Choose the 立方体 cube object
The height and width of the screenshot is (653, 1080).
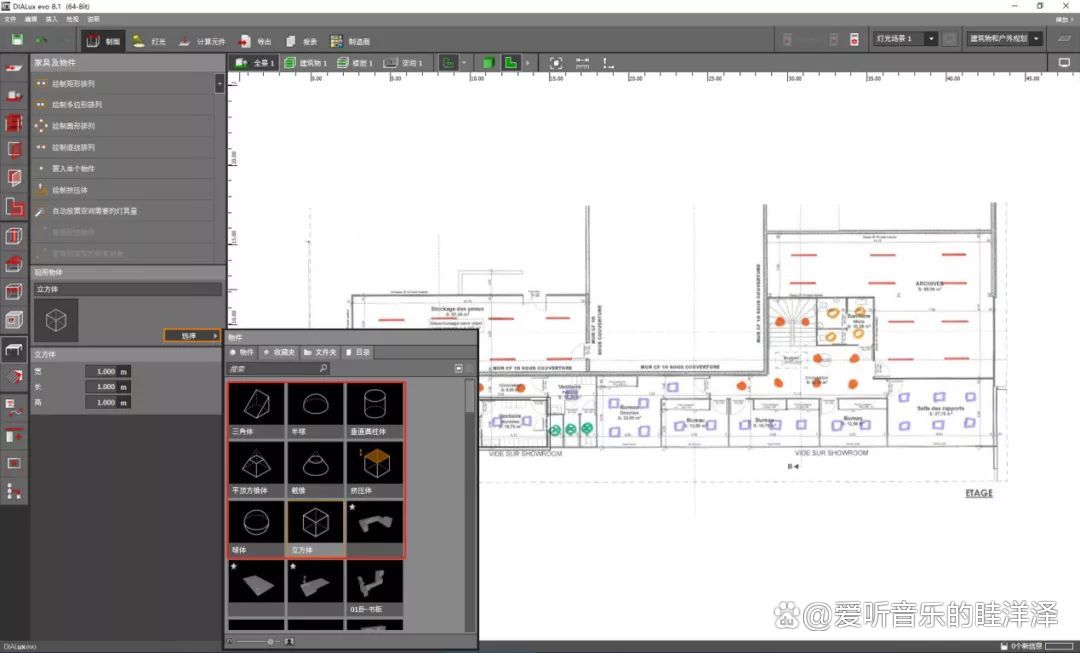315,529
